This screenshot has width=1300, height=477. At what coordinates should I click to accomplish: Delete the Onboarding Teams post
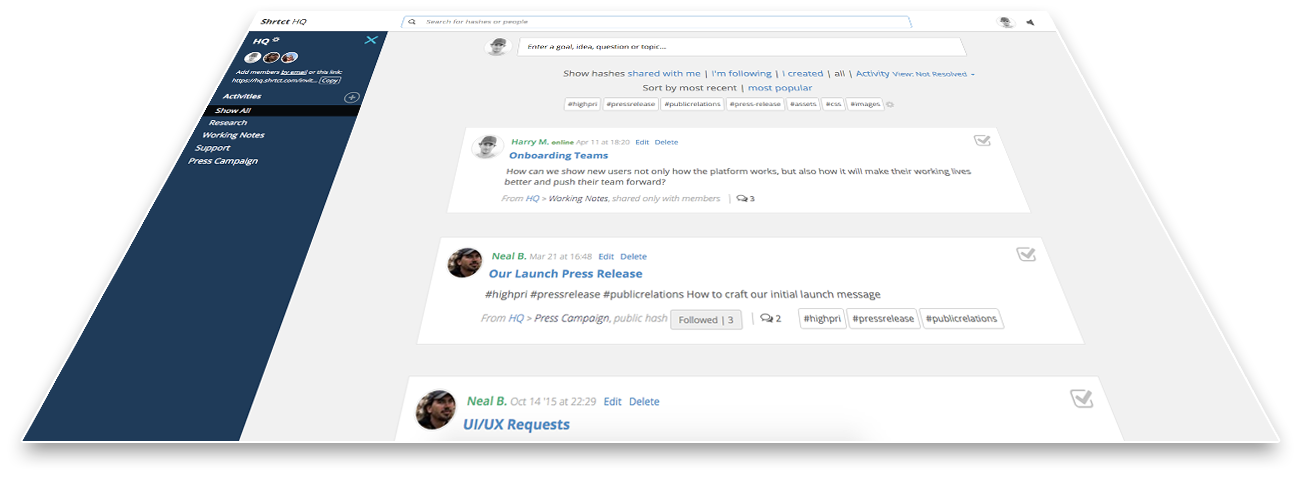click(x=666, y=142)
